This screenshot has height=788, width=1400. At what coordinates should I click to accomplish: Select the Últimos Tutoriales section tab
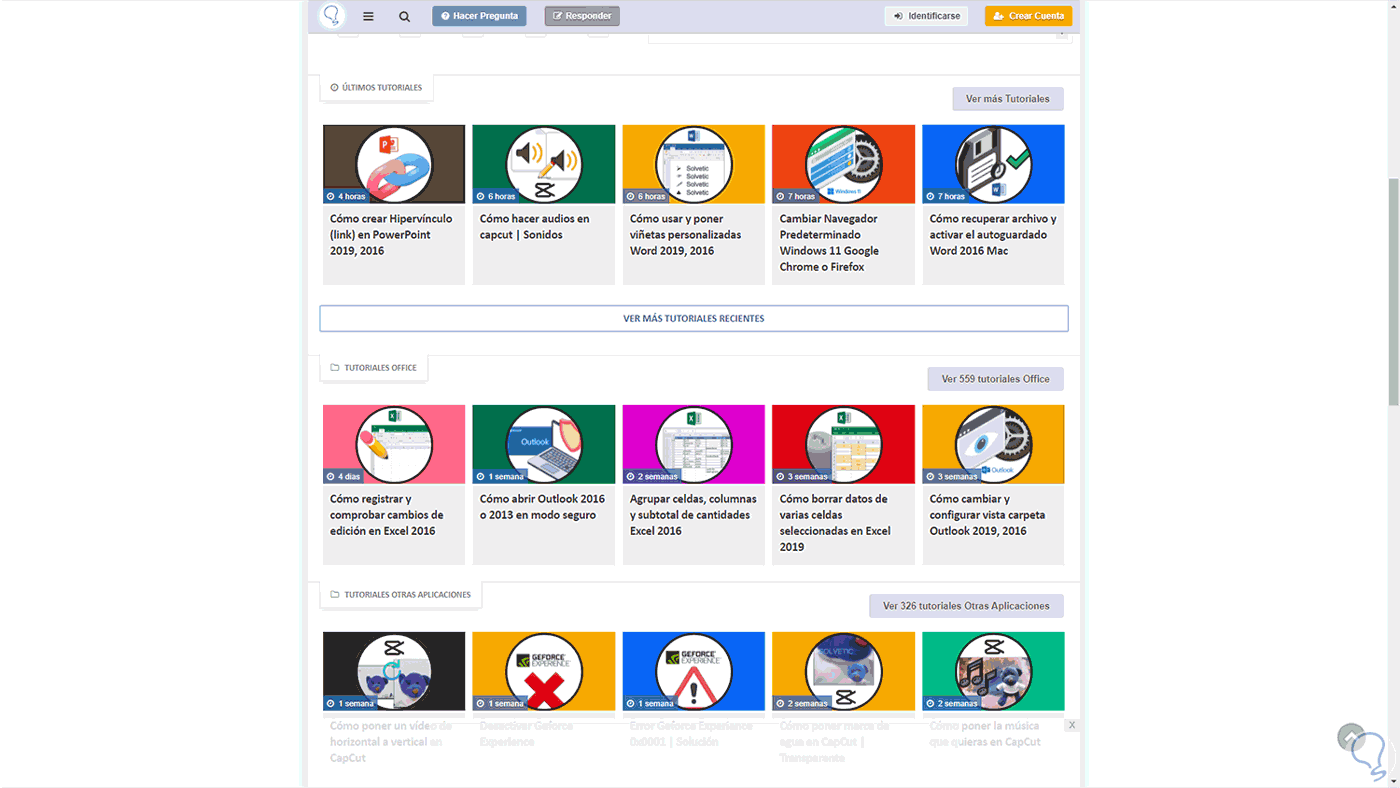pos(376,88)
